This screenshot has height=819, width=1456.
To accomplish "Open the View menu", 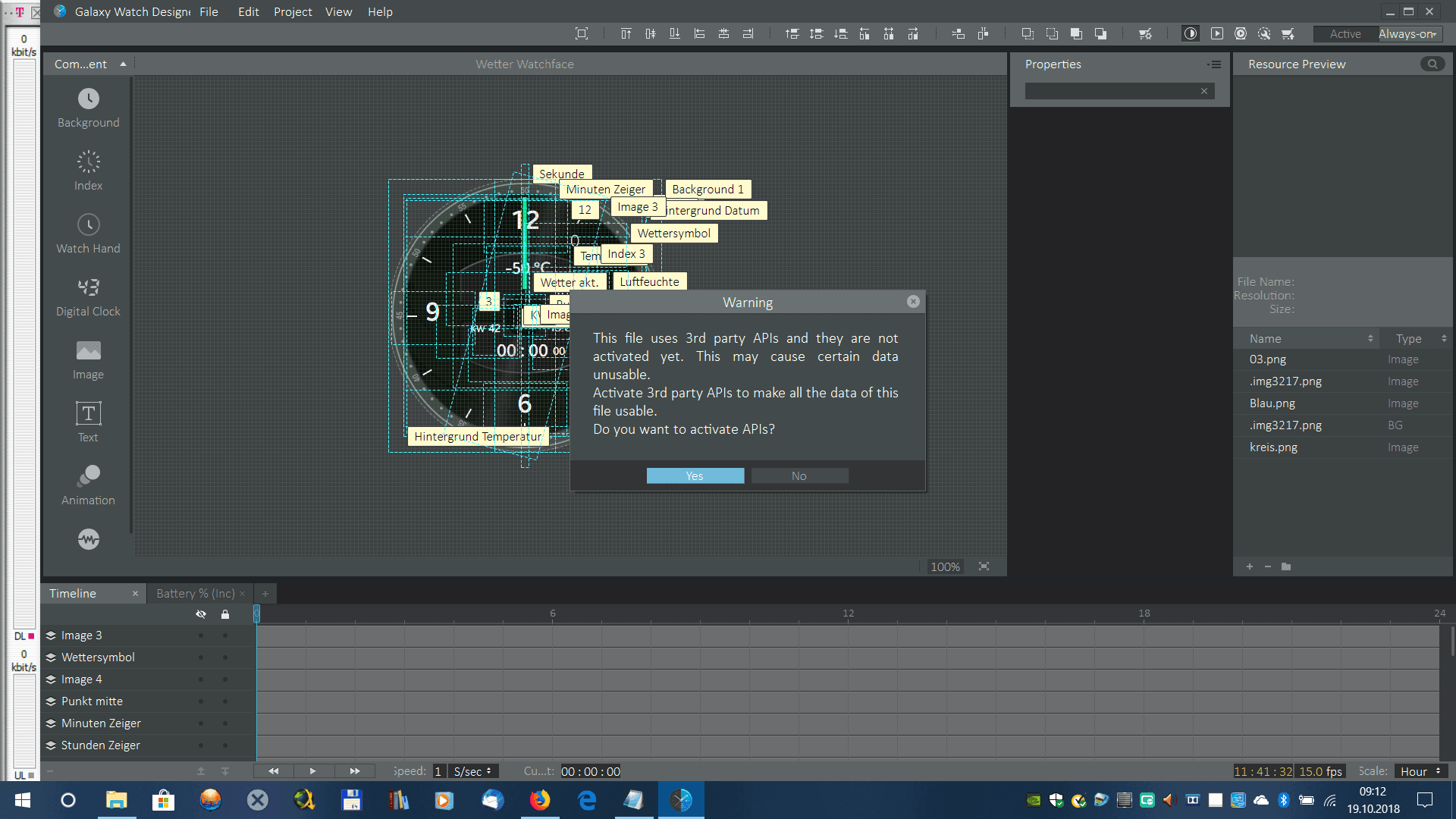I will (338, 11).
